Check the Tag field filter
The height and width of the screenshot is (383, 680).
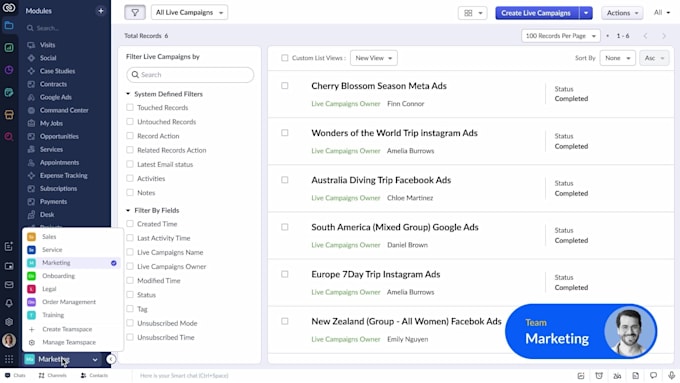tap(130, 309)
